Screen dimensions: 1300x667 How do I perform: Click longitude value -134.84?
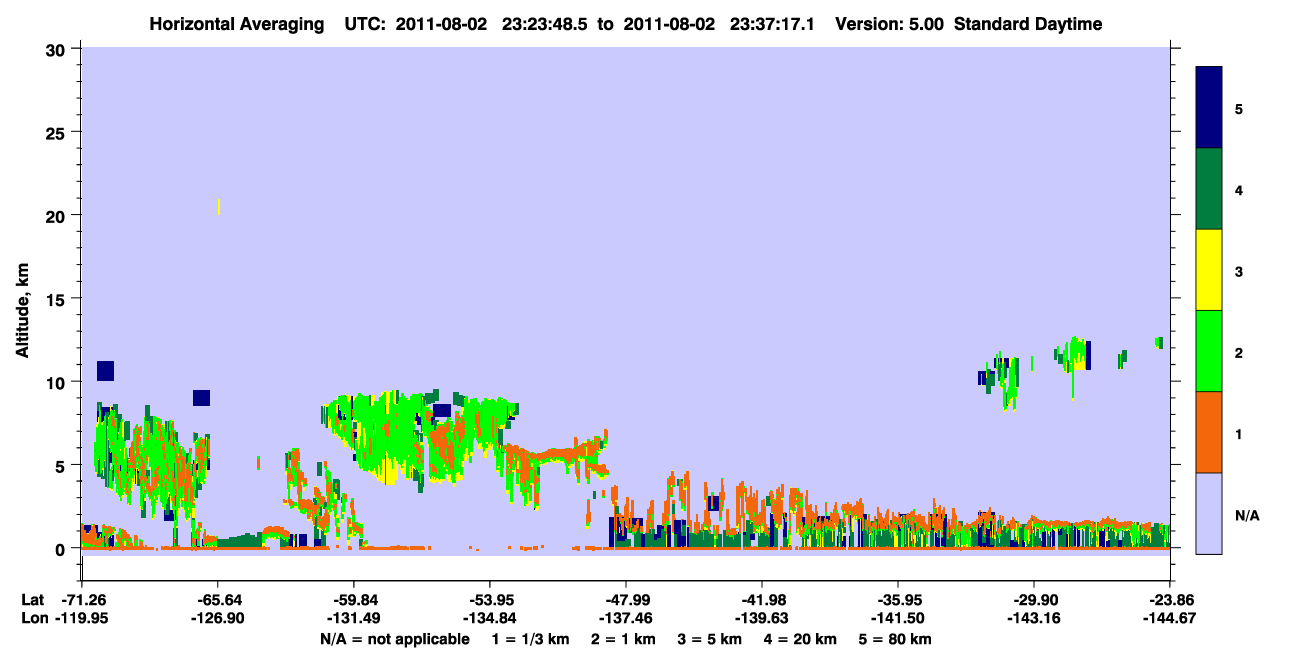[489, 619]
